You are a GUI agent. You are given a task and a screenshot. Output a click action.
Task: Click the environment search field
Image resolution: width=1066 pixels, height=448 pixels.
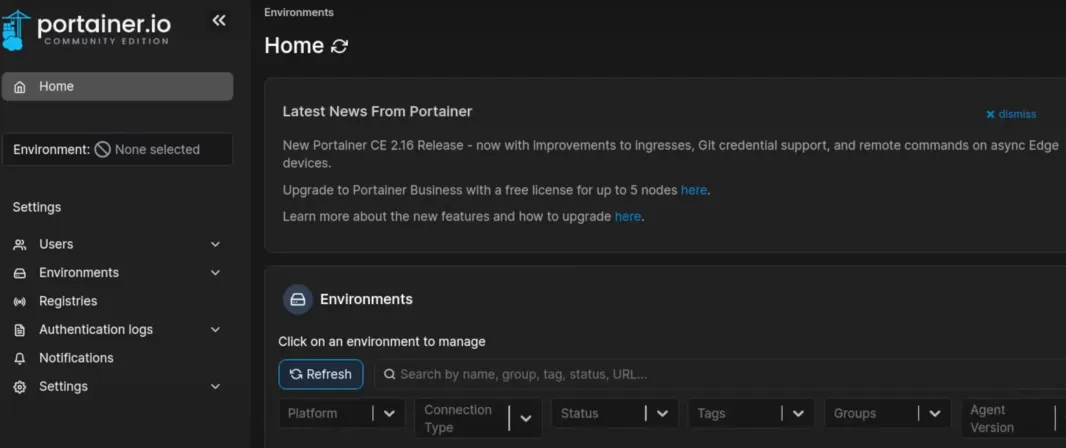[721, 375]
